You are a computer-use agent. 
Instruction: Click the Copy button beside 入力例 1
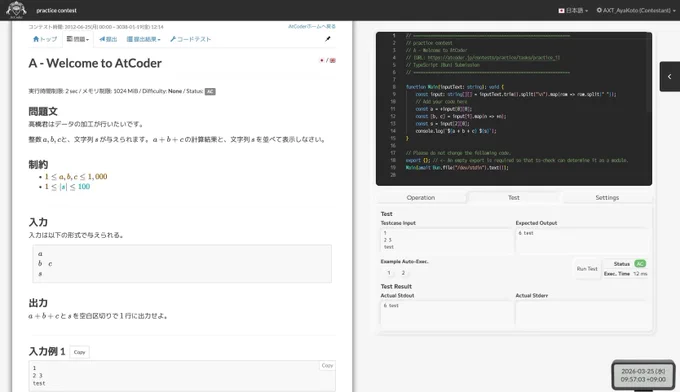click(x=79, y=352)
